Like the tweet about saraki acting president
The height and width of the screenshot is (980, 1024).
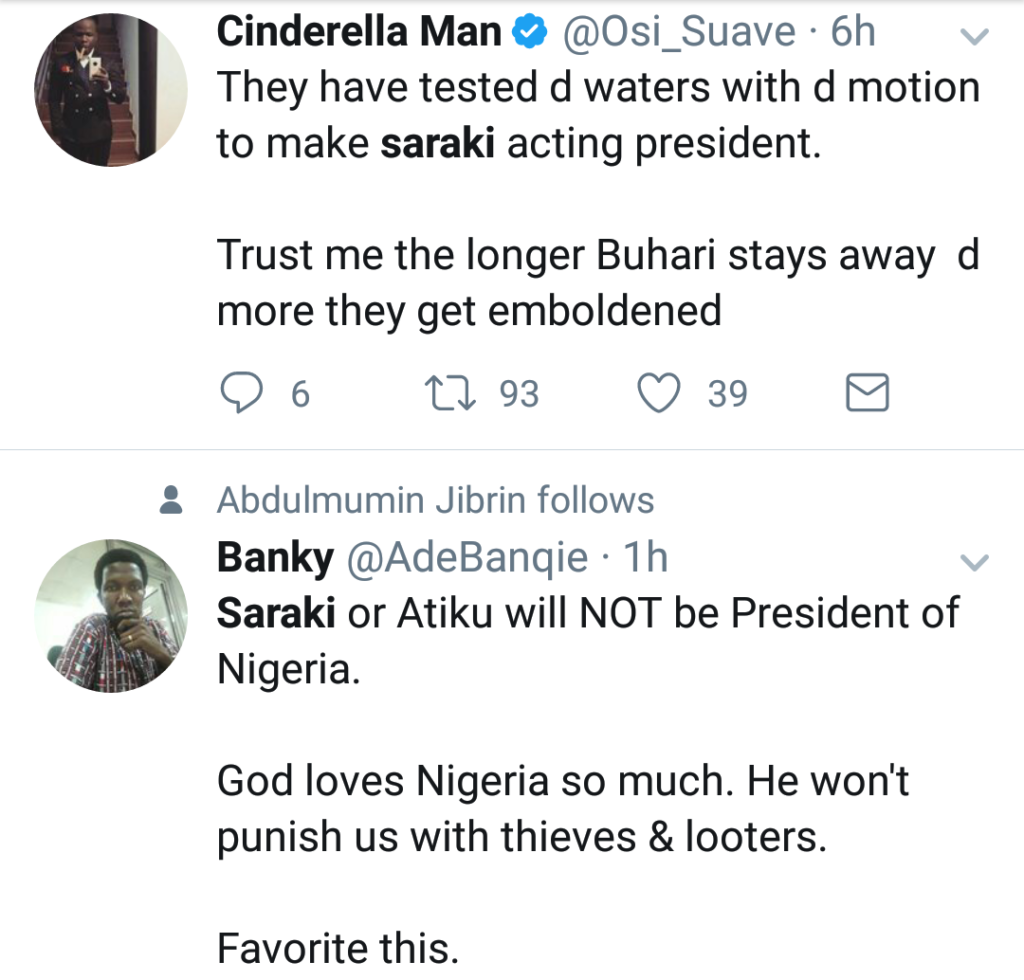click(x=658, y=394)
